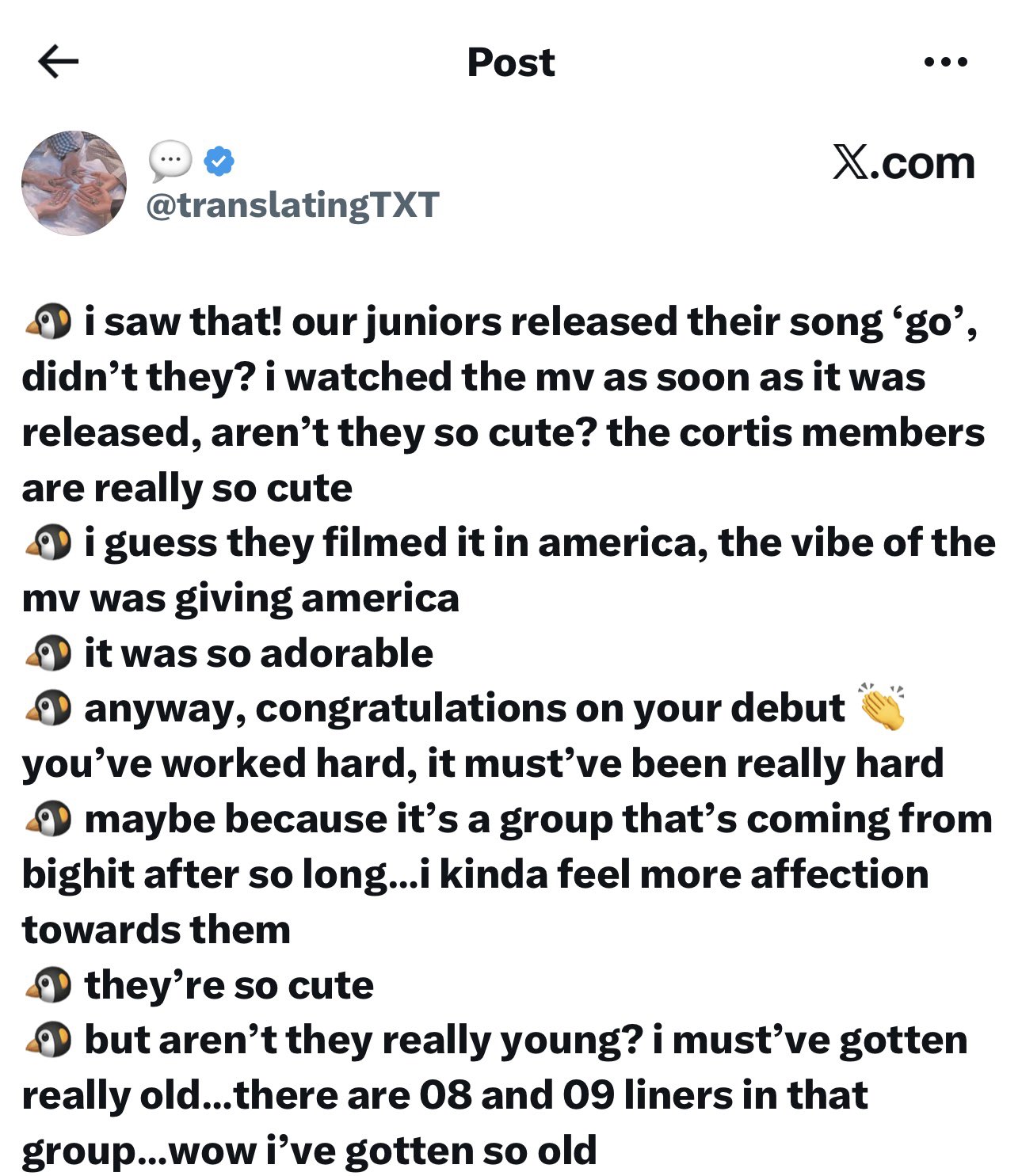Click the text 'it was so adorable'
This screenshot has height=1176, width=1022.
259,653
